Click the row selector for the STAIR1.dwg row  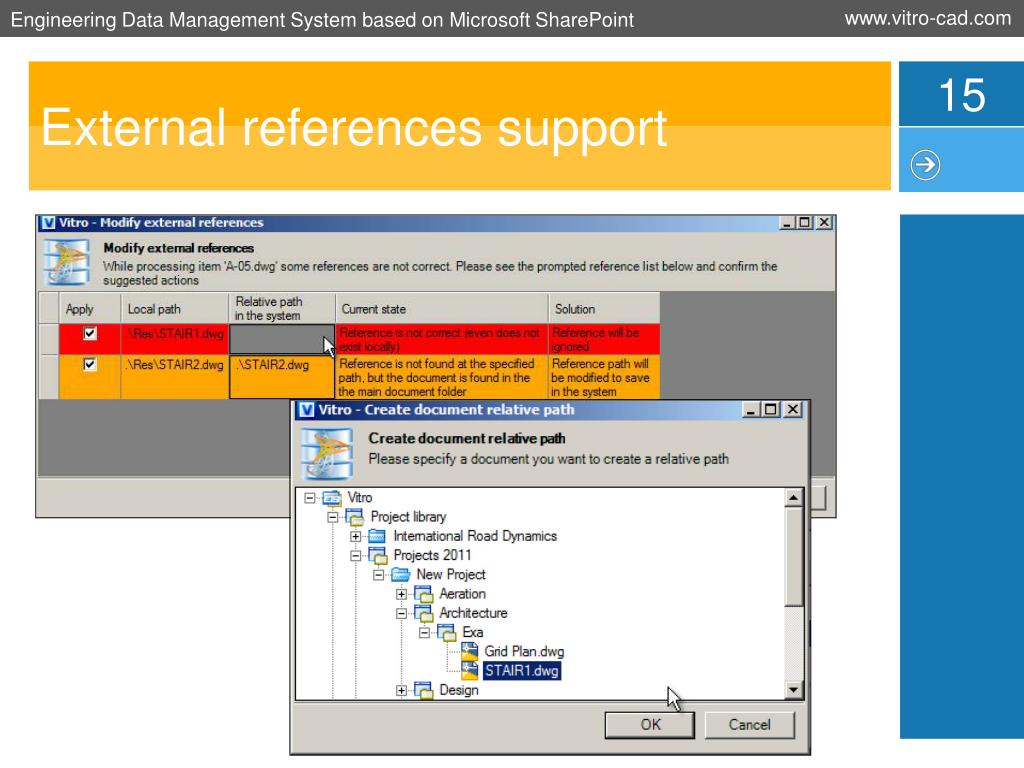click(x=49, y=340)
